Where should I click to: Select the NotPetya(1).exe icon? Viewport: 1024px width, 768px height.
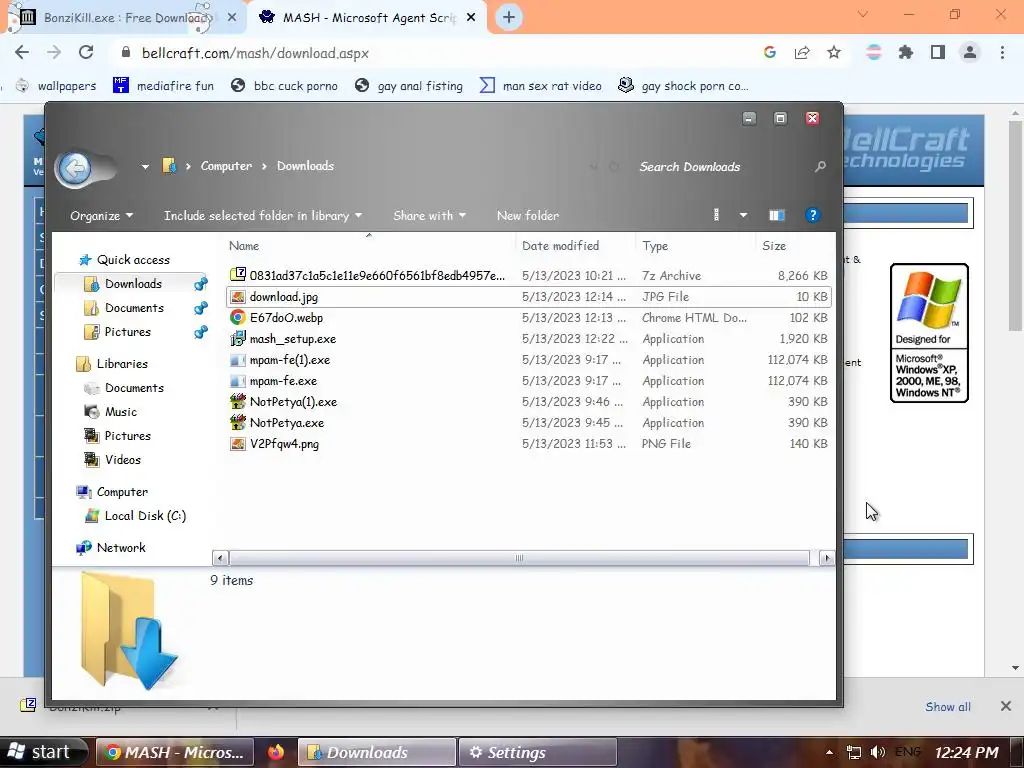click(238, 402)
